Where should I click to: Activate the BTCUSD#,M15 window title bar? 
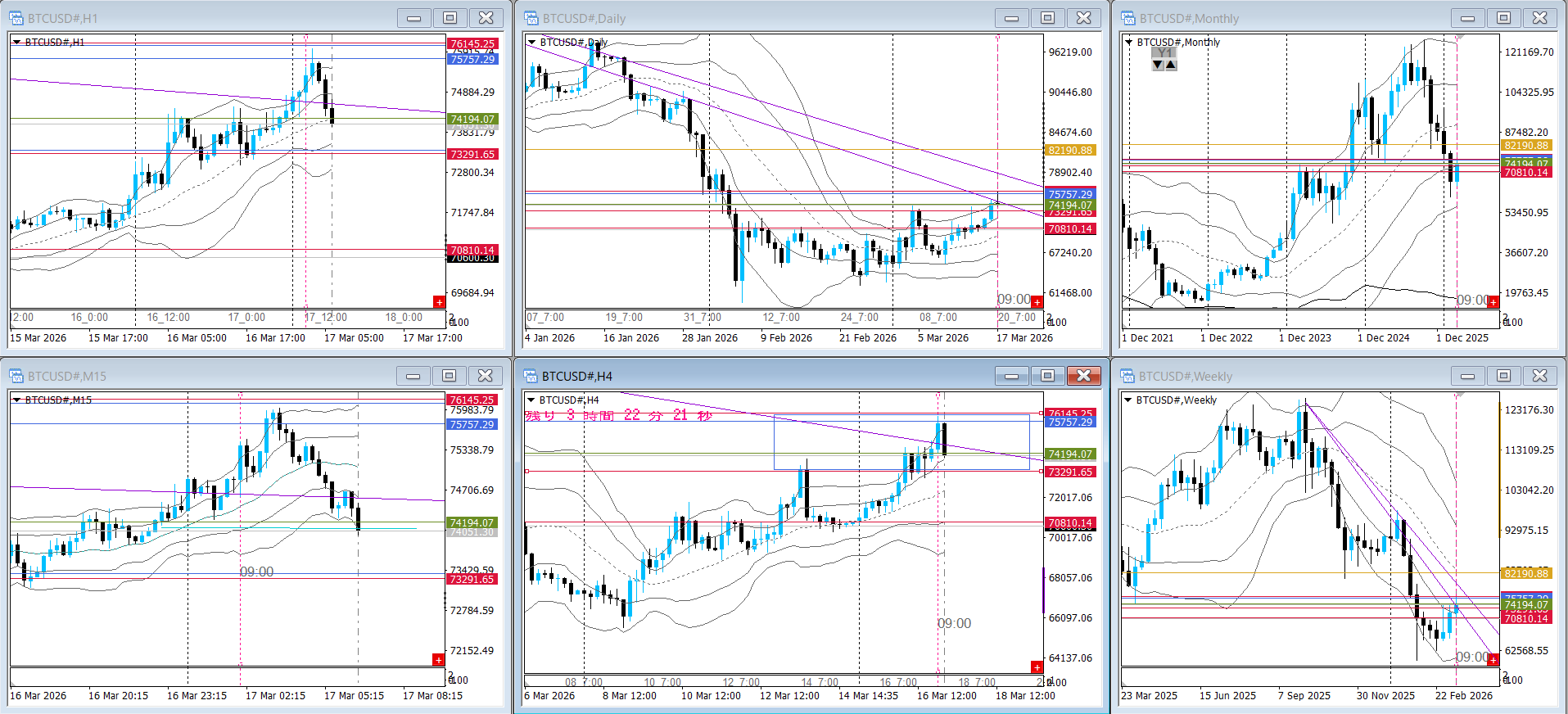point(205,376)
